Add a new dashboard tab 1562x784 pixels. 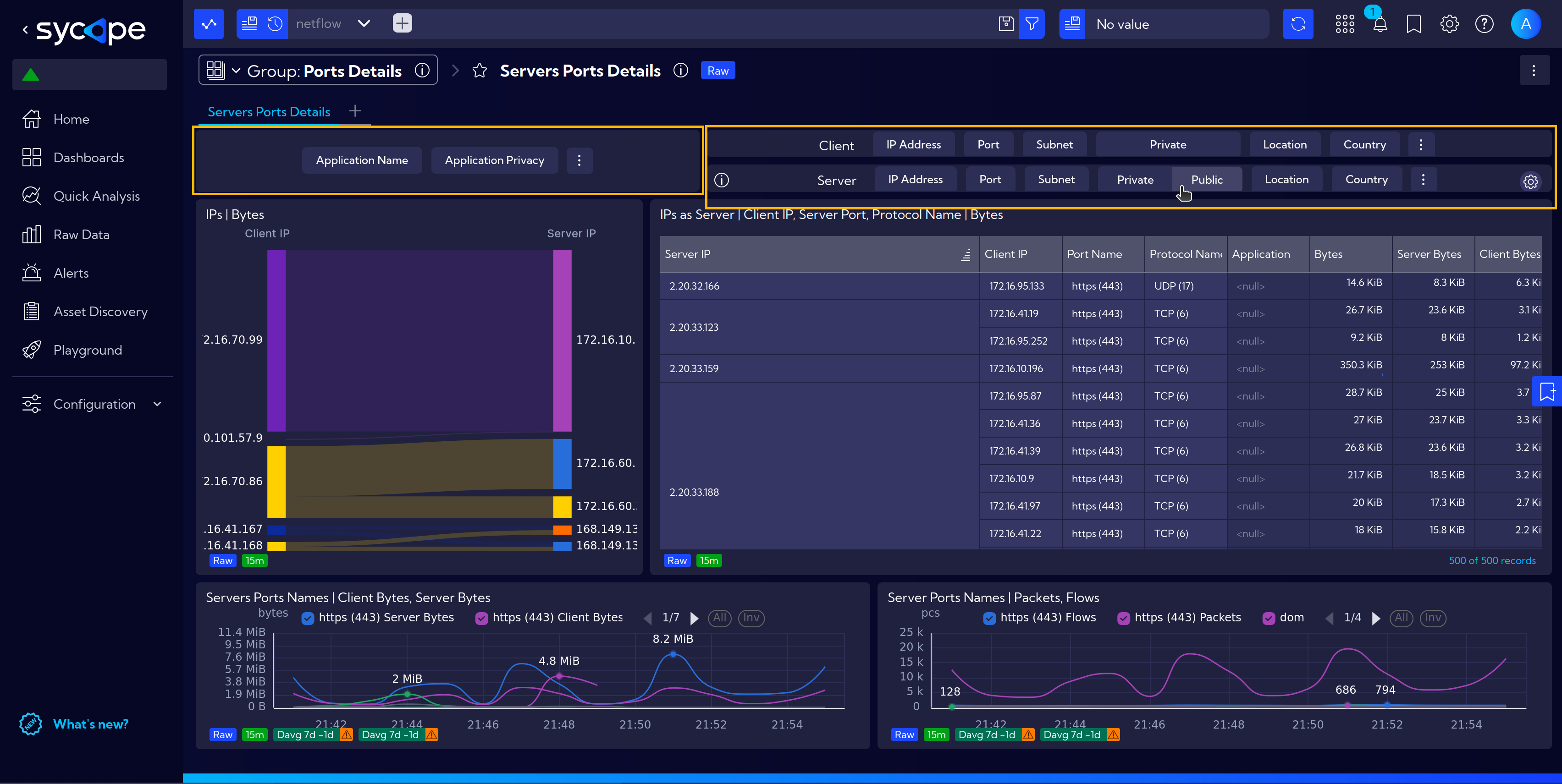tap(355, 111)
